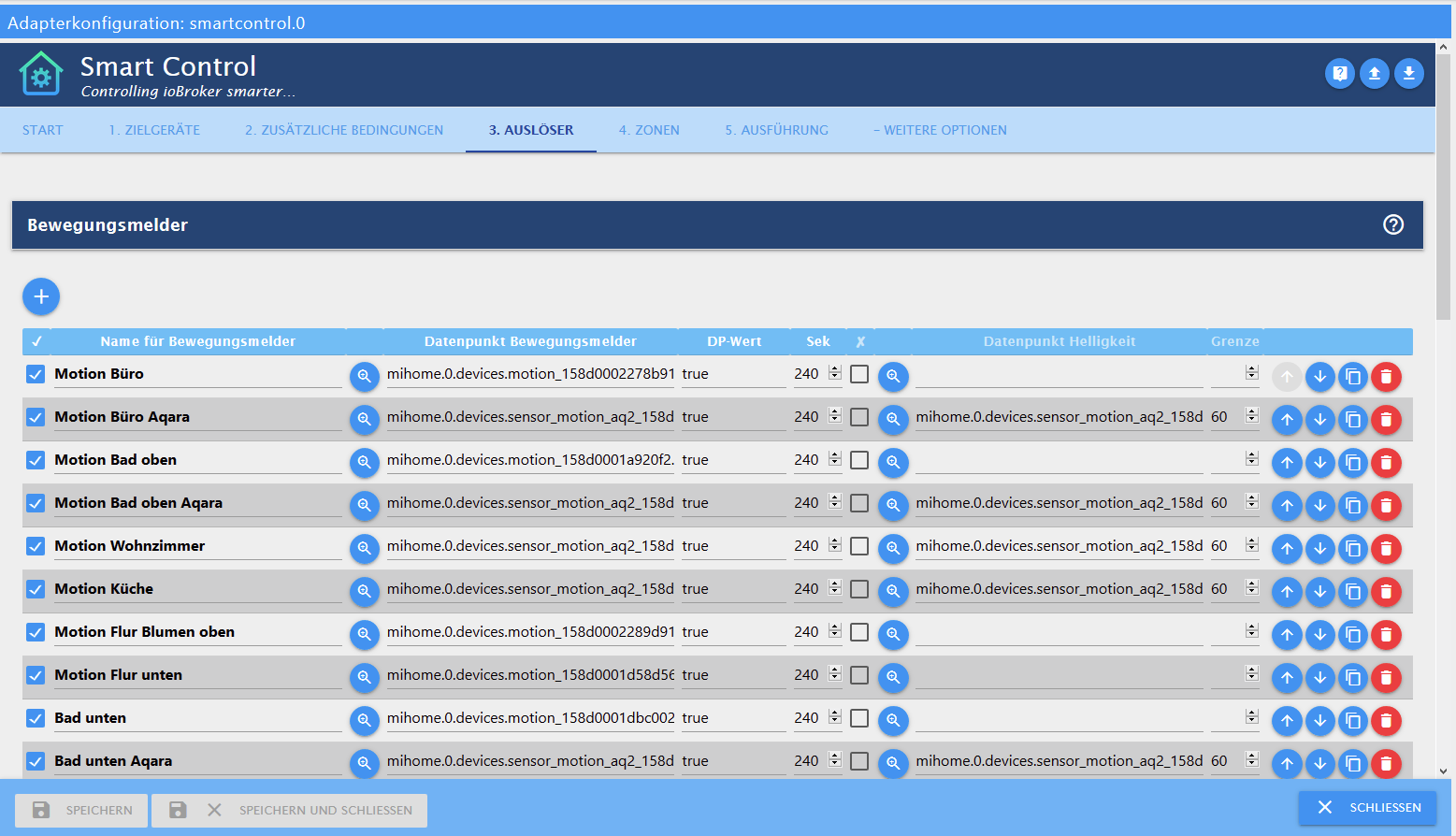The image size is (1456, 836).
Task: Adjust seconds stepper for Motion Bad oben
Action: [x=835, y=459]
